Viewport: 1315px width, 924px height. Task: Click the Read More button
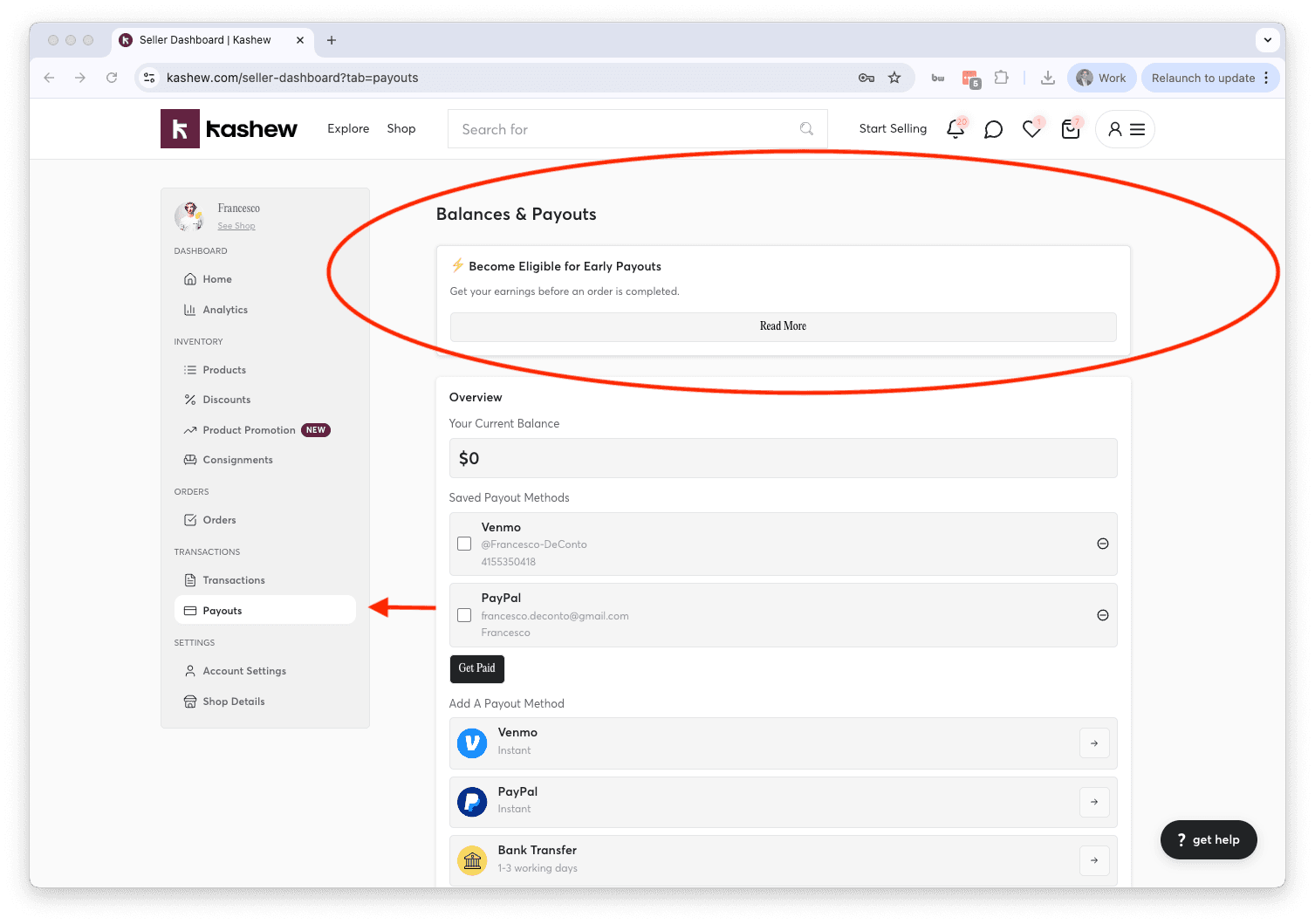coord(783,326)
